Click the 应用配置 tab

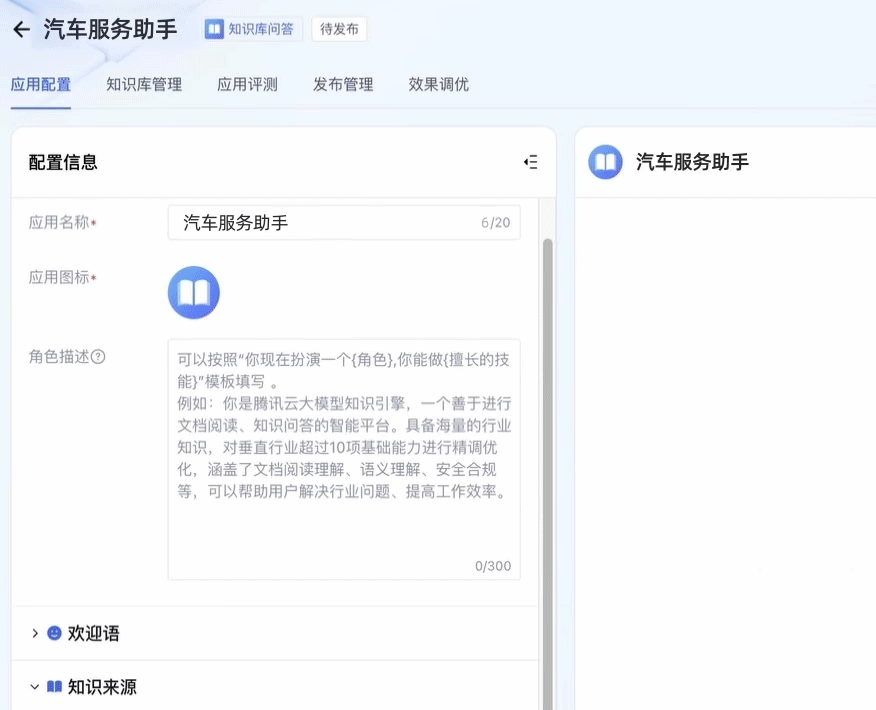41,85
